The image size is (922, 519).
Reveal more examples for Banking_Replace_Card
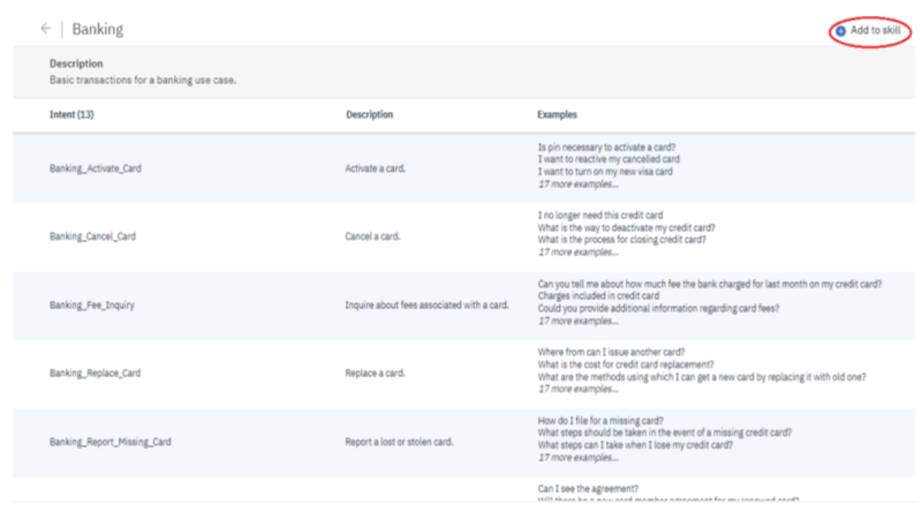[578, 389]
